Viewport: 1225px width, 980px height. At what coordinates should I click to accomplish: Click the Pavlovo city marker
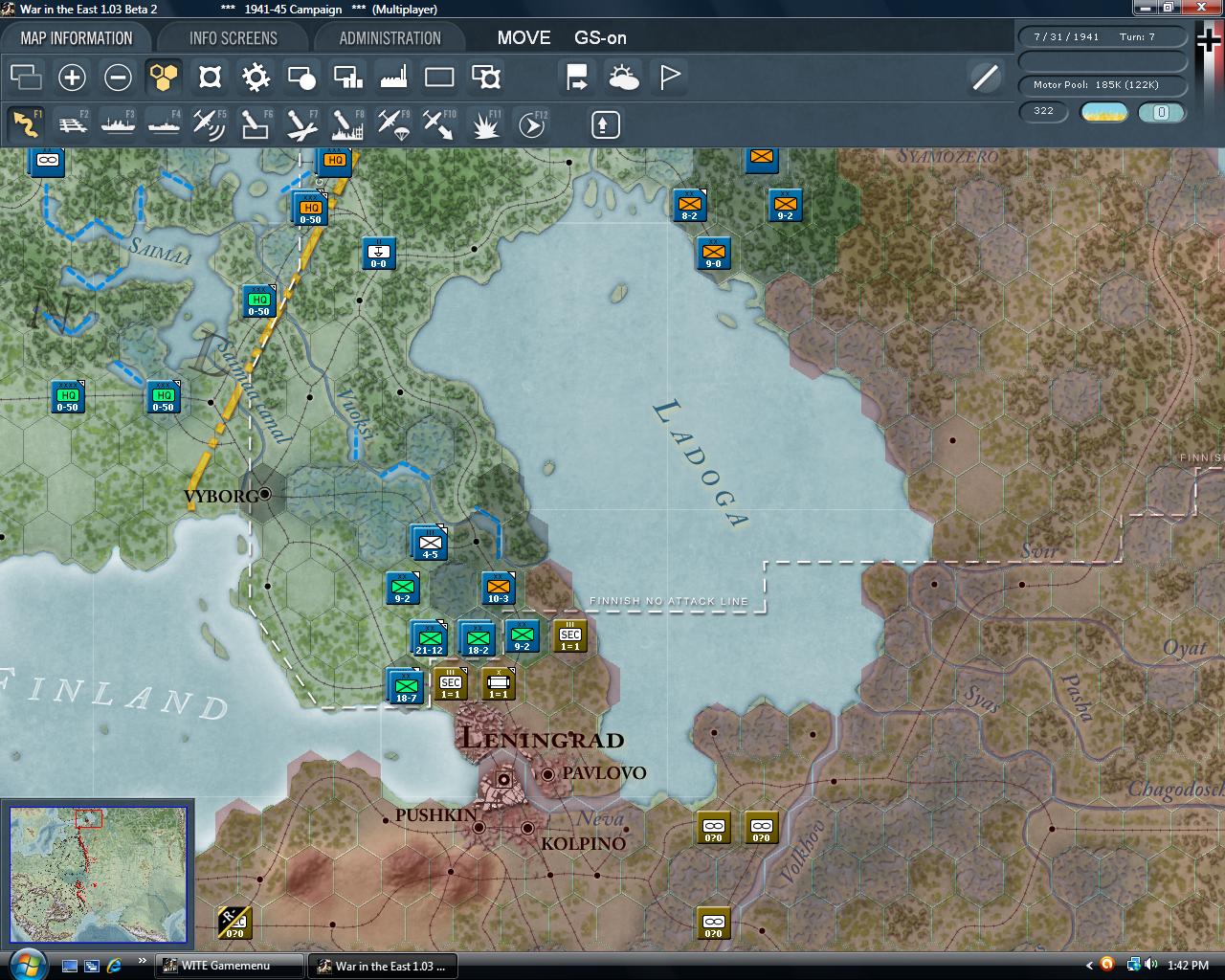[548, 774]
